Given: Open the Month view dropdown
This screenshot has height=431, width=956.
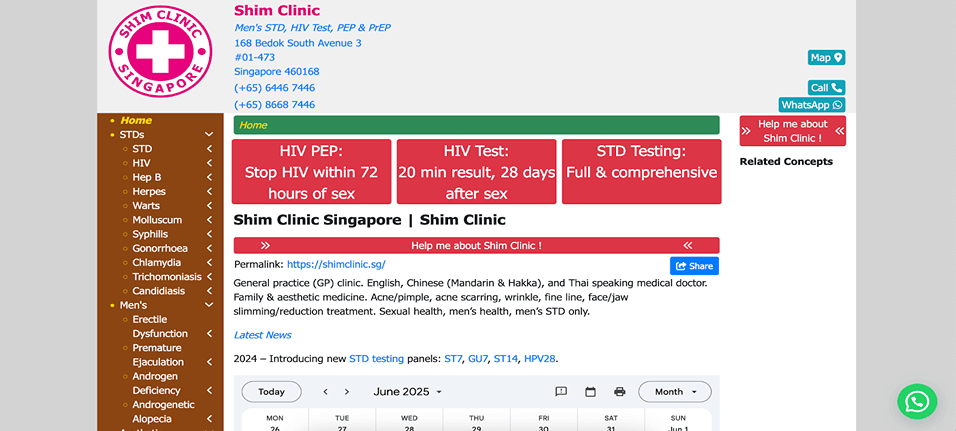Looking at the screenshot, I should pyautogui.click(x=675, y=391).
